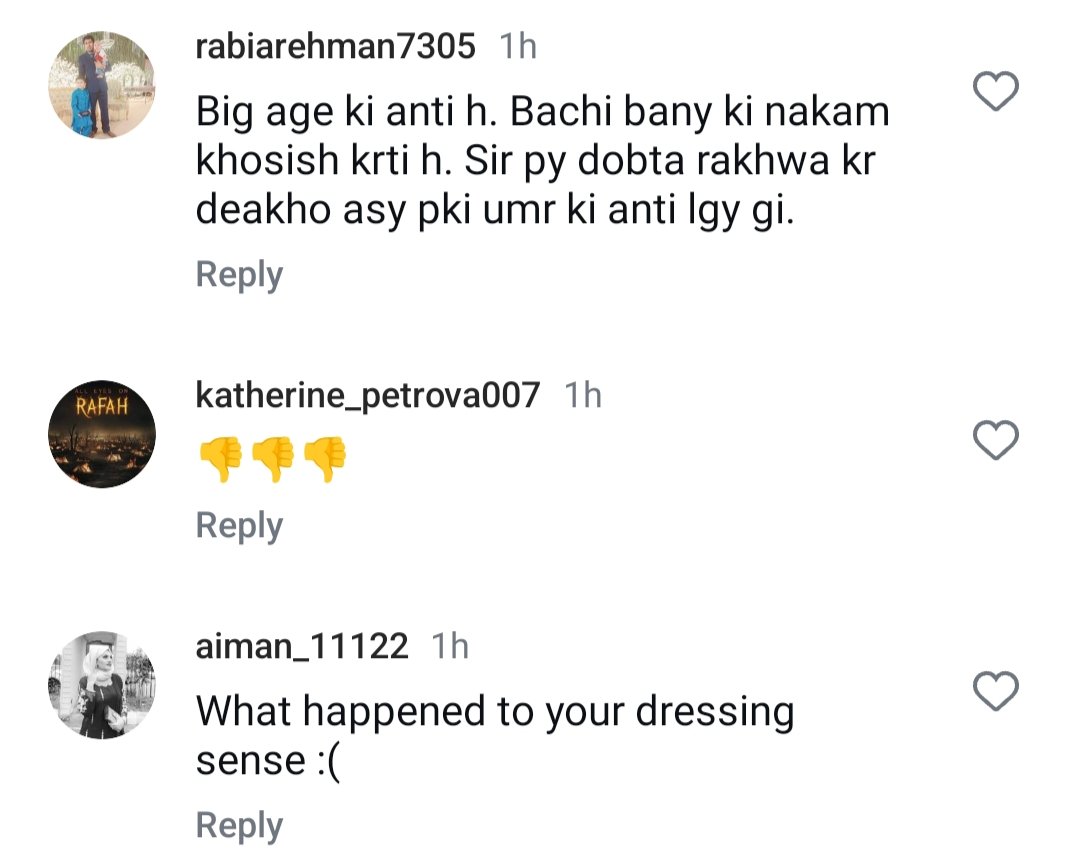
Task: Click the 1h timestamp beside aiman_11122
Action: coord(449,647)
